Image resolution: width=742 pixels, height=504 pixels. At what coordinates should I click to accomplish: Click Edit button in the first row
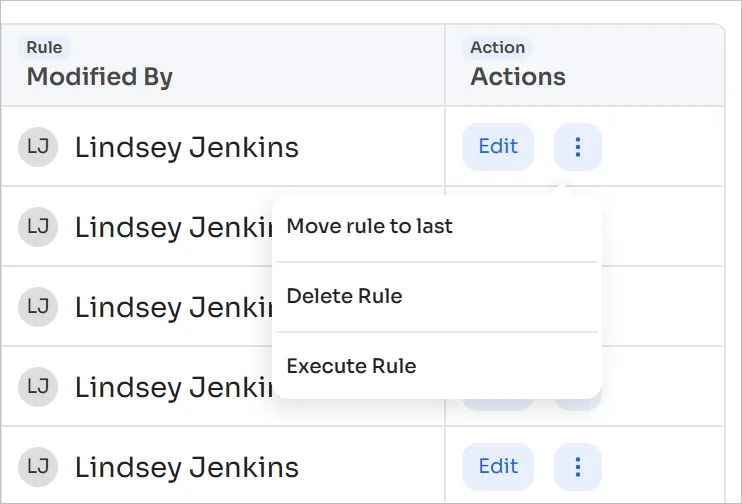(498, 147)
